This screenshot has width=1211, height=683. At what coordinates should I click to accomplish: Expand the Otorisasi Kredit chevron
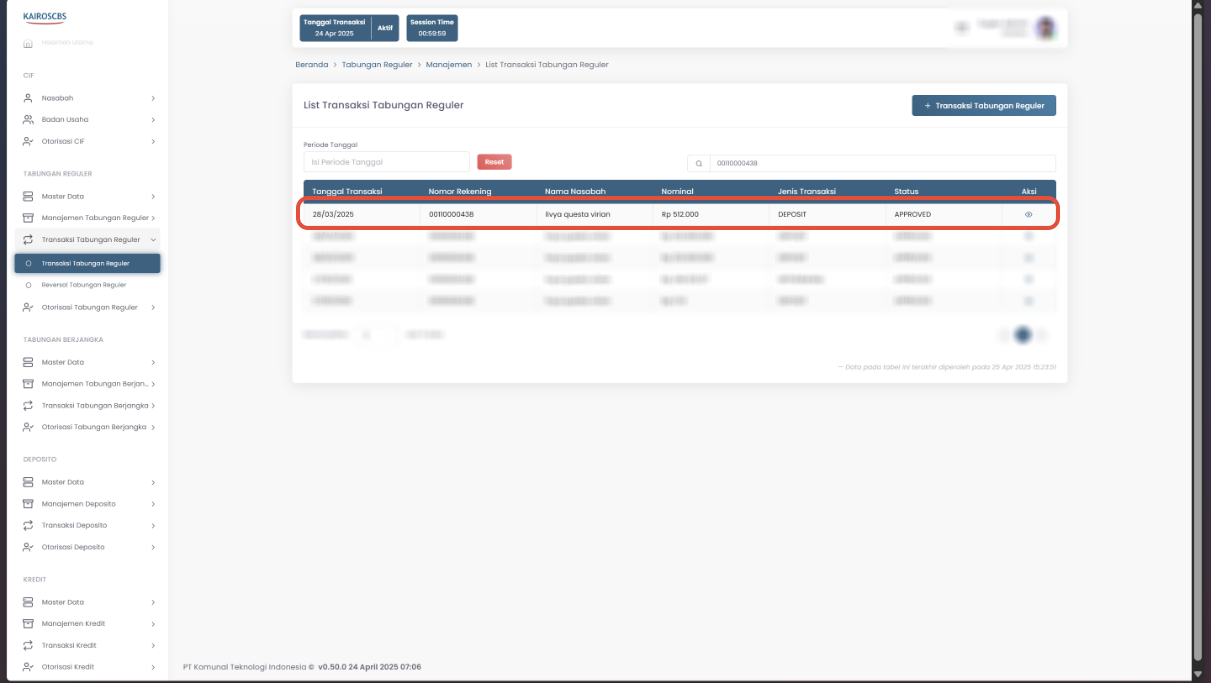coord(153,667)
